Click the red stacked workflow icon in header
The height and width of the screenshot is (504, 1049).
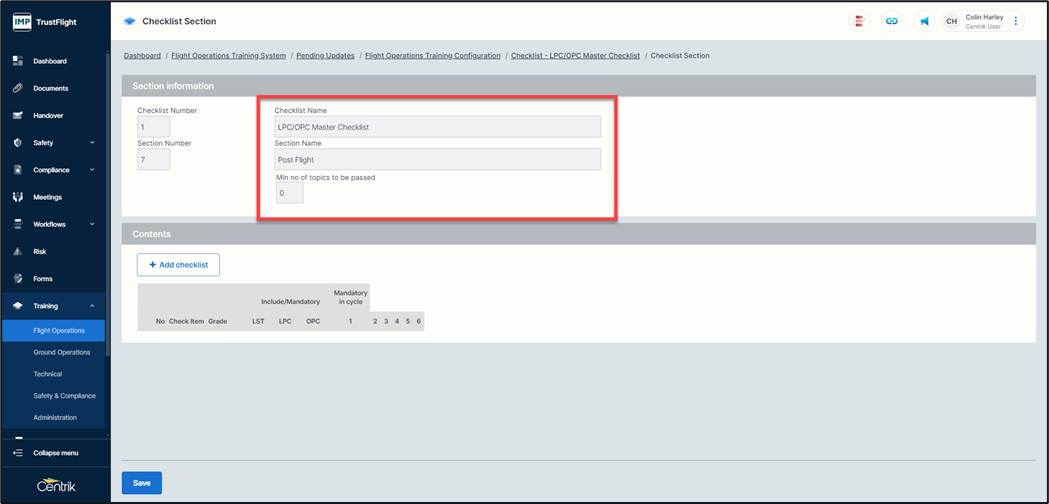[858, 21]
